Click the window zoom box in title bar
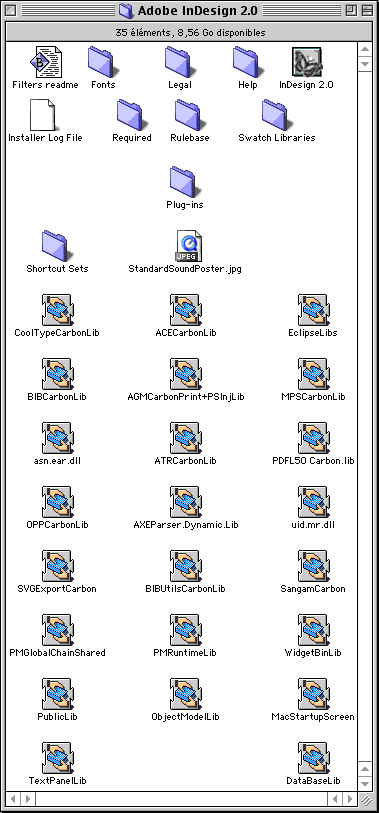The image size is (379, 813). [351, 10]
